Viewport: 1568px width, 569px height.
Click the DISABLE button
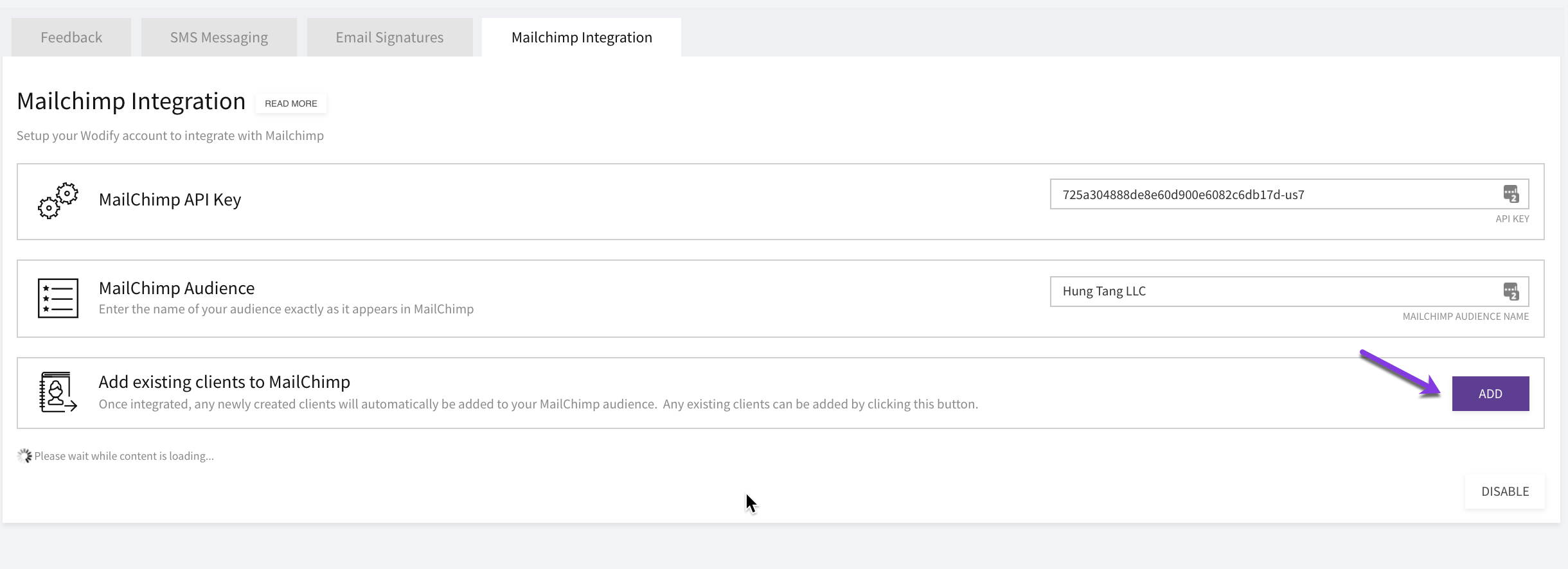[x=1505, y=491]
